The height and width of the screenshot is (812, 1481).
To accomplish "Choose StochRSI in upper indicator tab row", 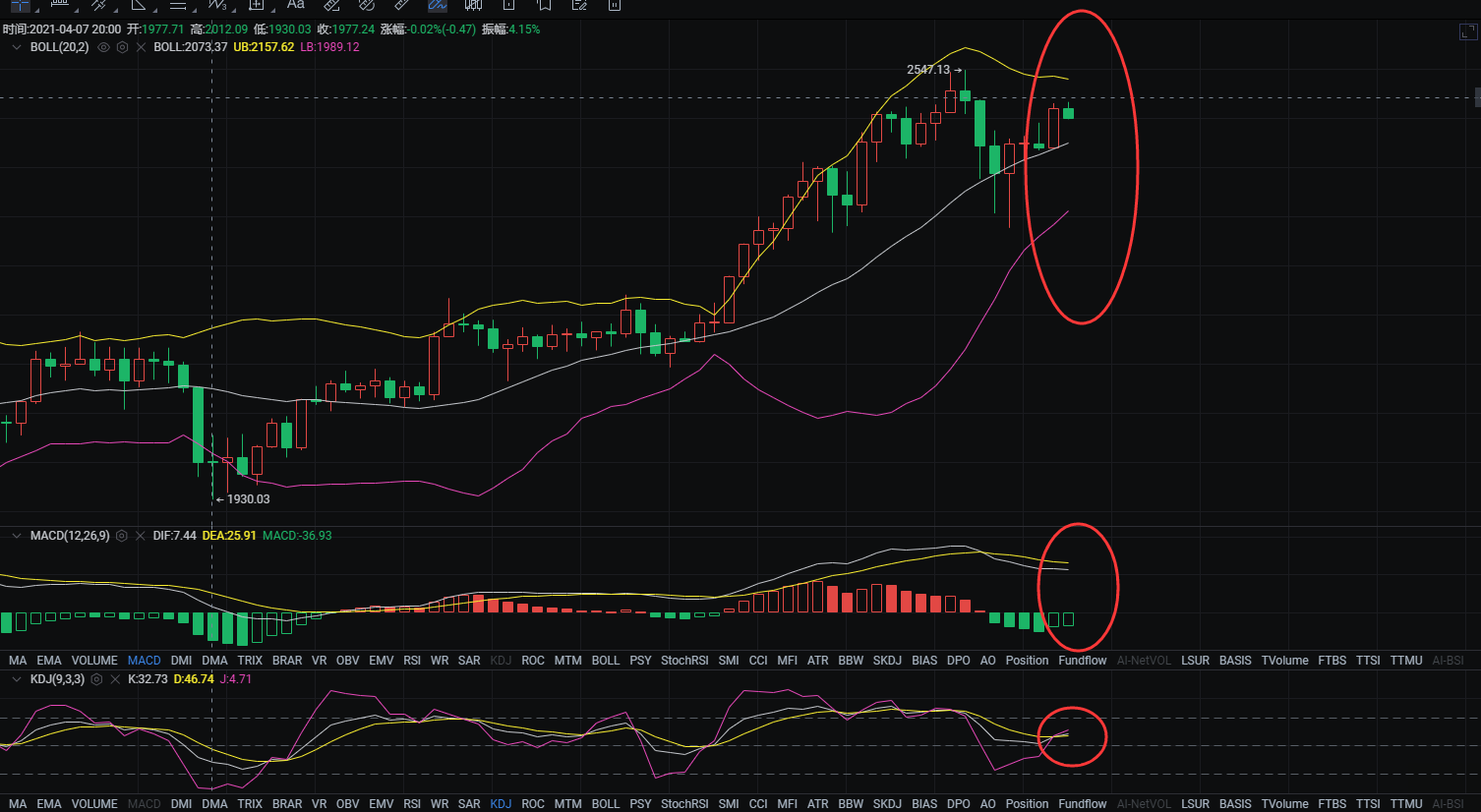I will (684, 661).
